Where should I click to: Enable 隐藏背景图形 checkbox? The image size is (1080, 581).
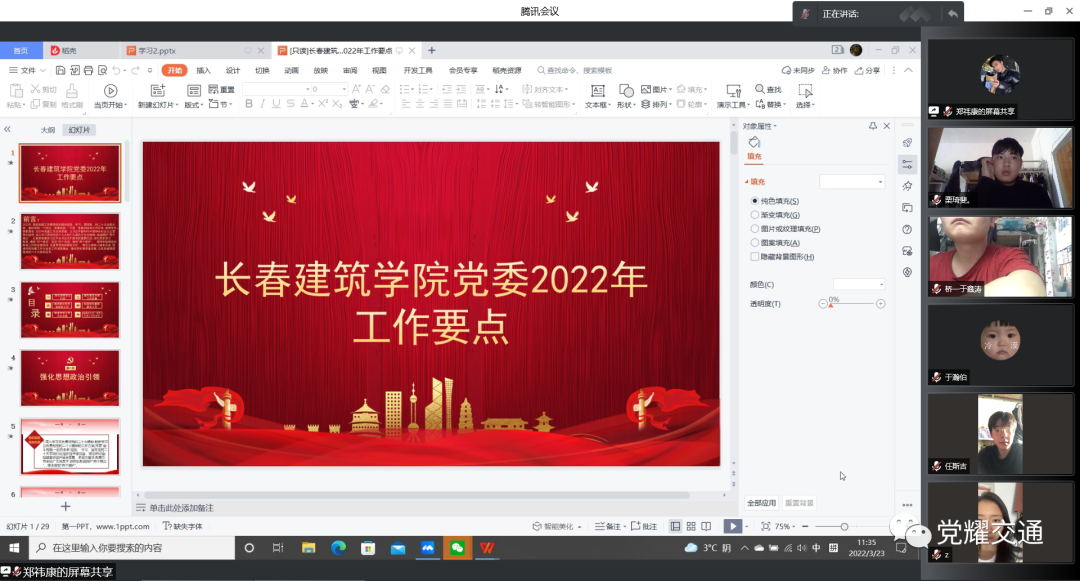click(x=755, y=257)
